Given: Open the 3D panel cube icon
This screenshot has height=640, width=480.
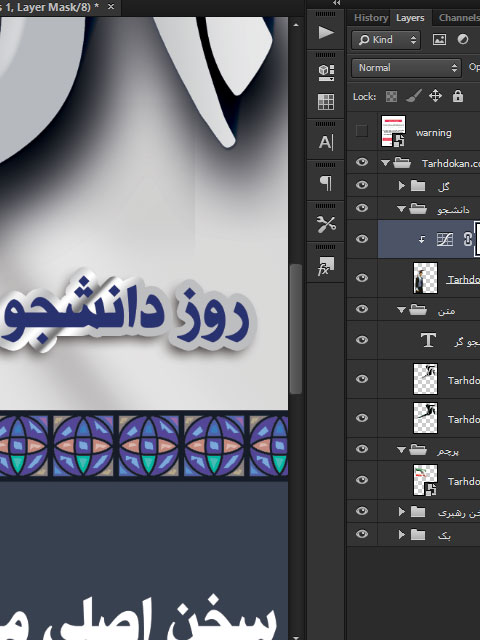Looking at the screenshot, I should point(326,72).
